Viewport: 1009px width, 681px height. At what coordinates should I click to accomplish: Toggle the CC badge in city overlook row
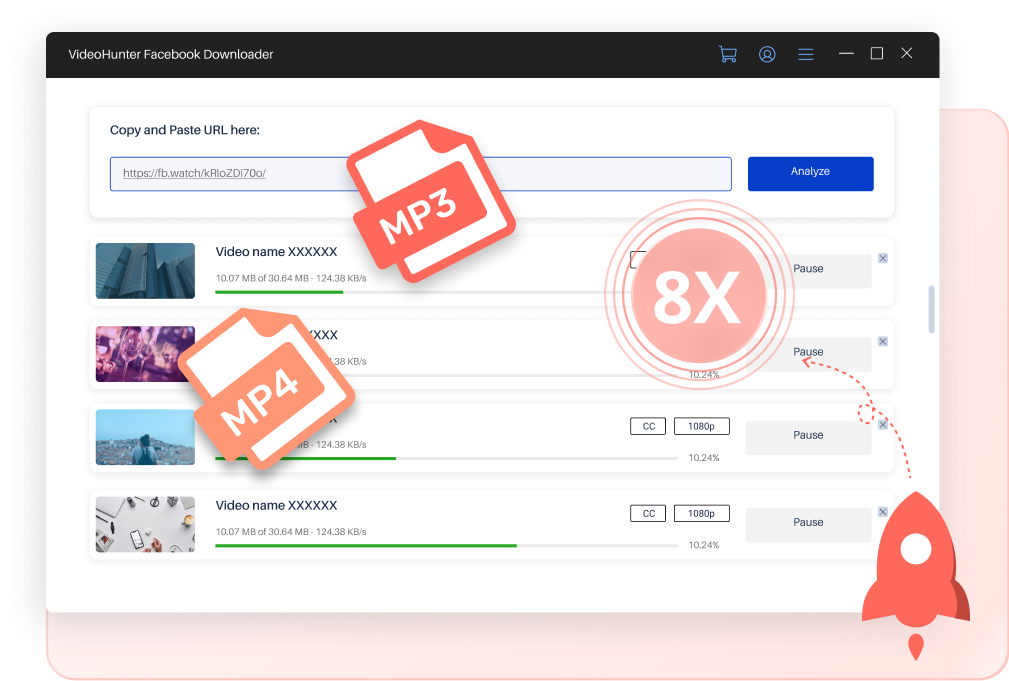tap(648, 426)
